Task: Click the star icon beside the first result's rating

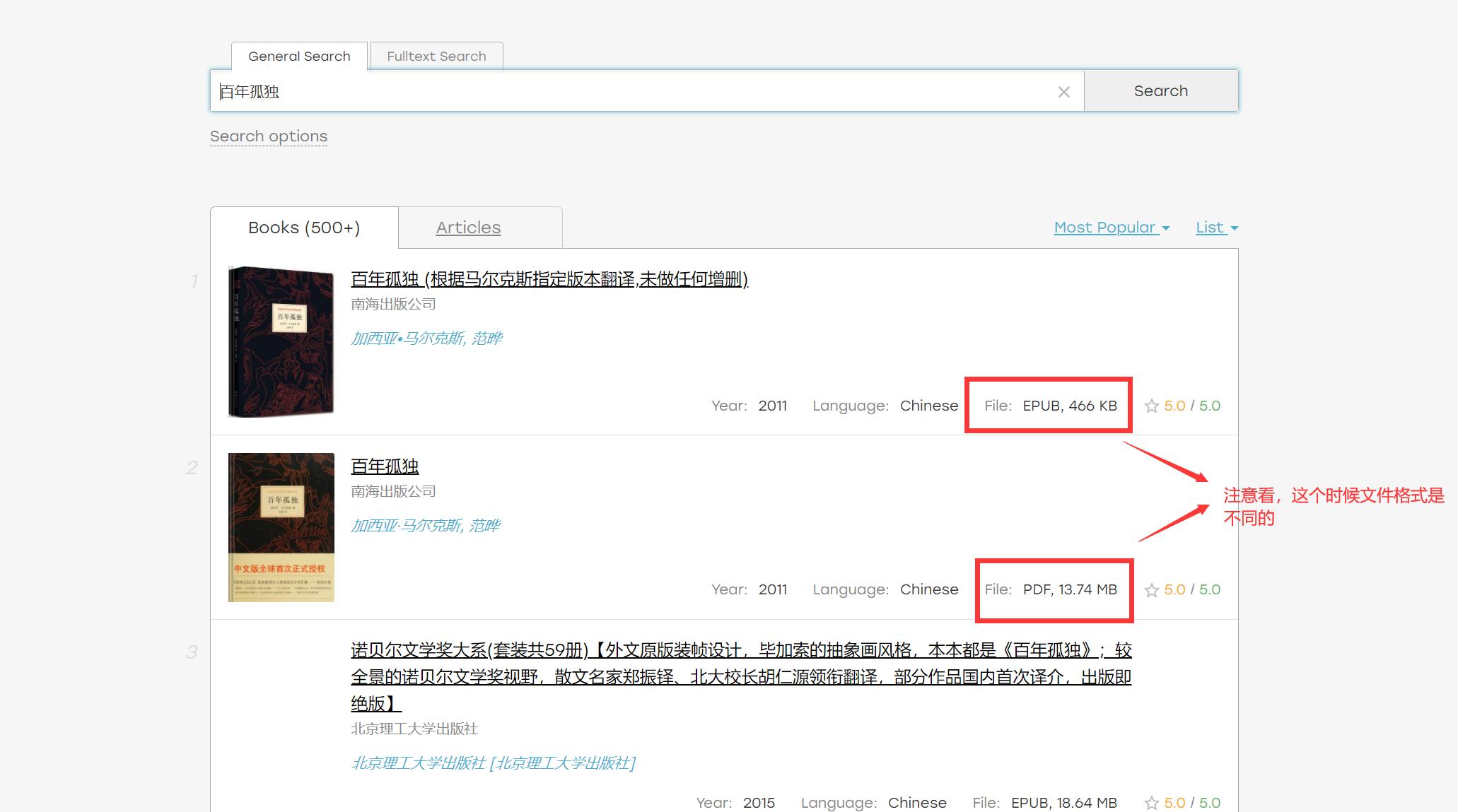Action: pyautogui.click(x=1151, y=406)
